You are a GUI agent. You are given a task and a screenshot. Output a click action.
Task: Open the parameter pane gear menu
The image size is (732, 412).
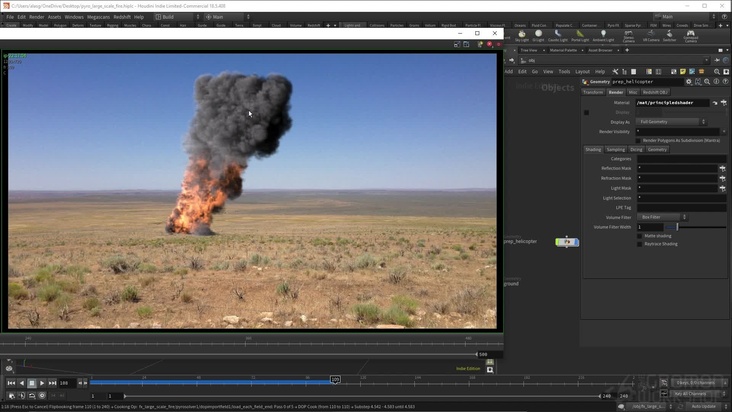coord(689,82)
